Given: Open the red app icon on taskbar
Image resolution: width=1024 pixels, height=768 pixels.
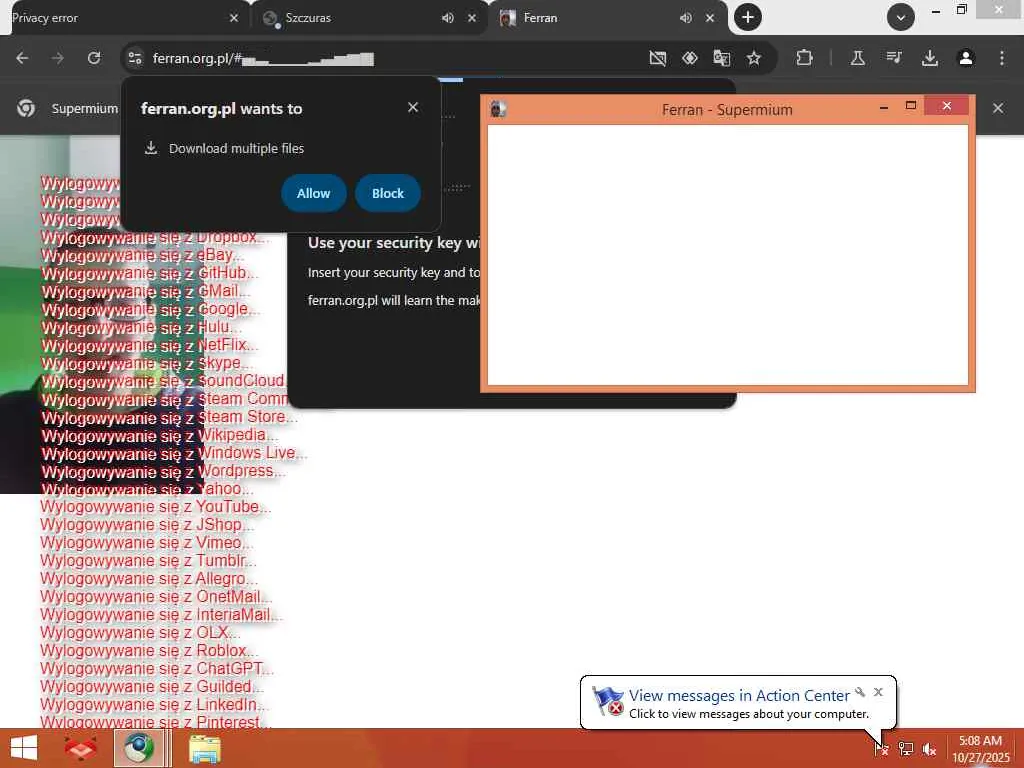Looking at the screenshot, I should pos(80,748).
